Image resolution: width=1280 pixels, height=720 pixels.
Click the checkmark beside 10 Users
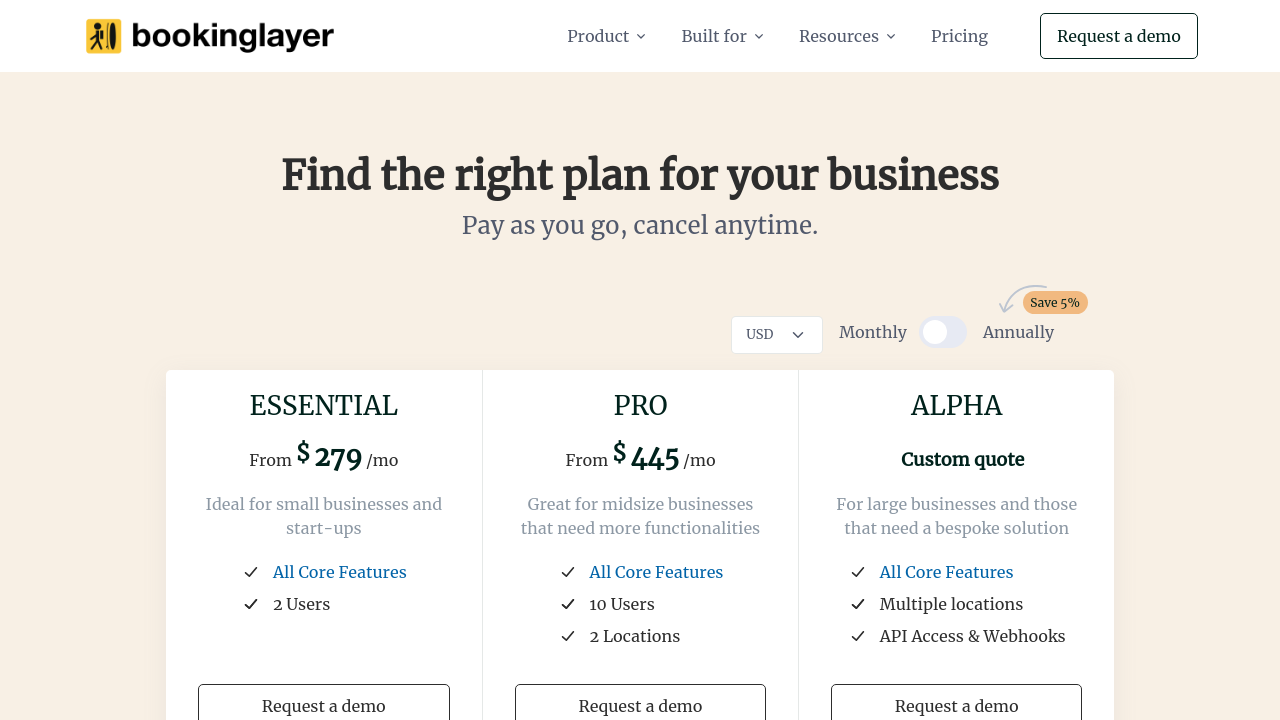568,604
